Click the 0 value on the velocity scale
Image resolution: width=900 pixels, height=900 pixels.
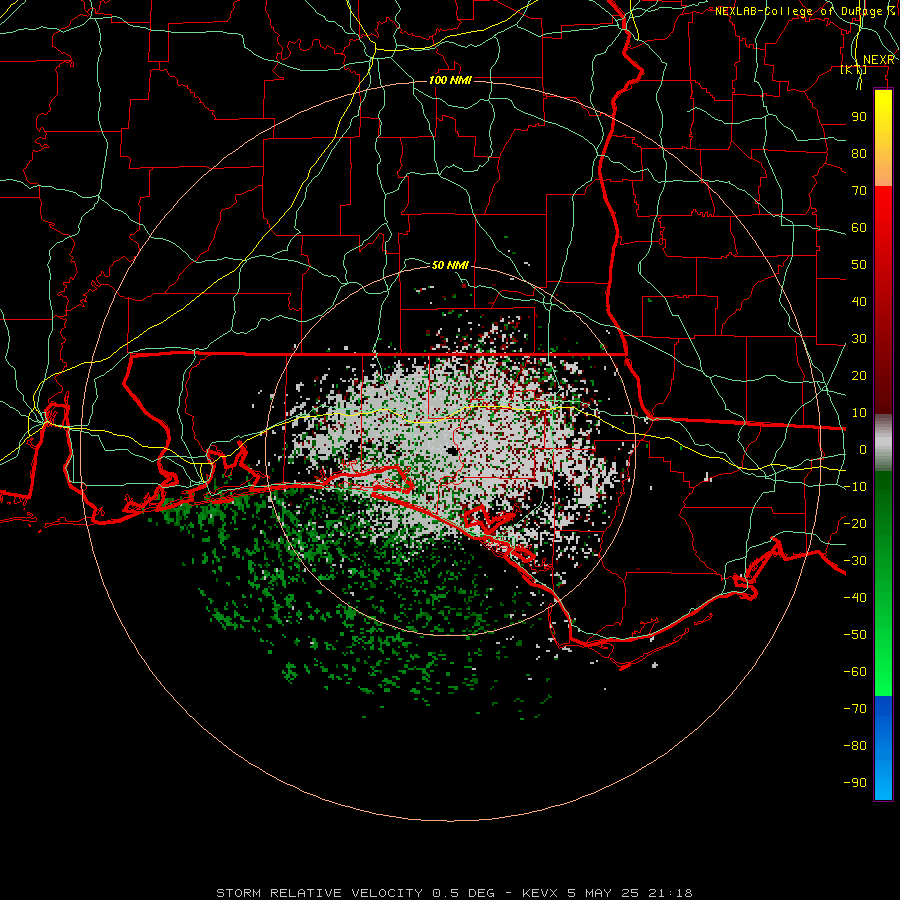[x=863, y=449]
